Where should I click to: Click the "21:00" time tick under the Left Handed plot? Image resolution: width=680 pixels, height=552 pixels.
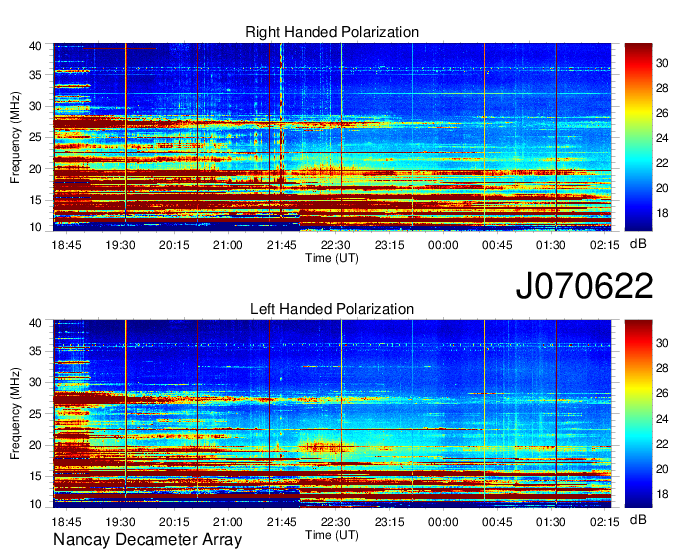[x=228, y=522]
